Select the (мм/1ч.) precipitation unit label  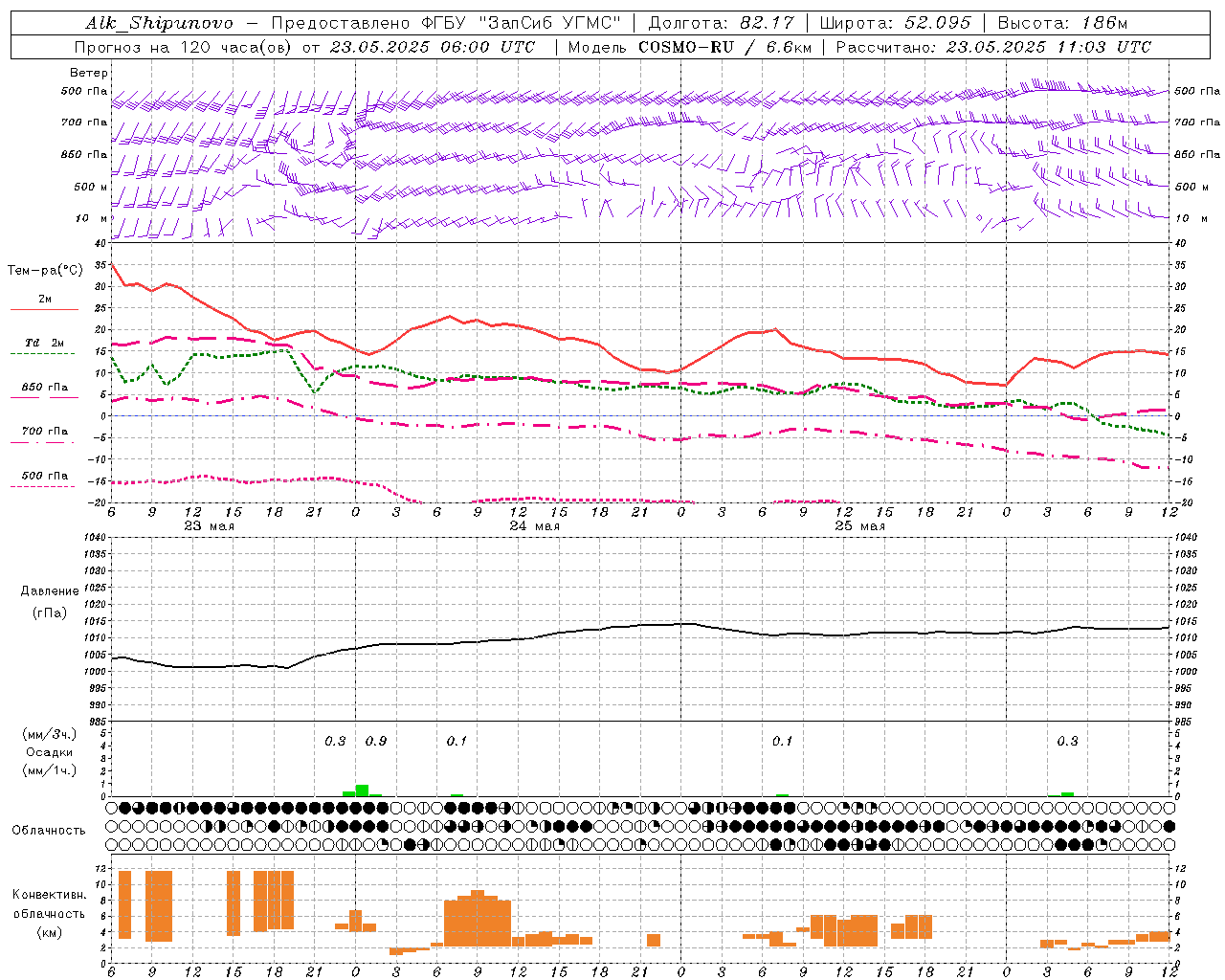[x=50, y=770]
